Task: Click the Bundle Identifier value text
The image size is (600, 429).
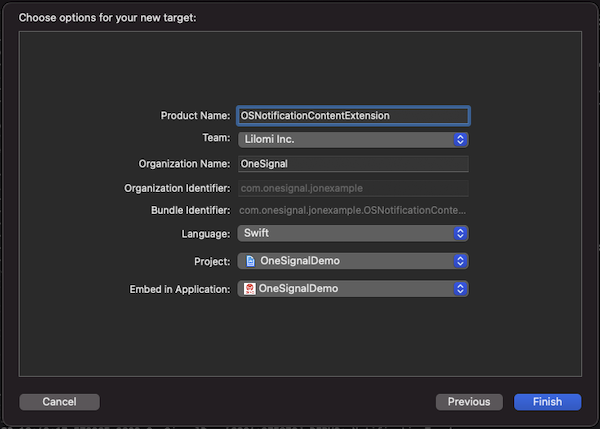Action: point(352,210)
